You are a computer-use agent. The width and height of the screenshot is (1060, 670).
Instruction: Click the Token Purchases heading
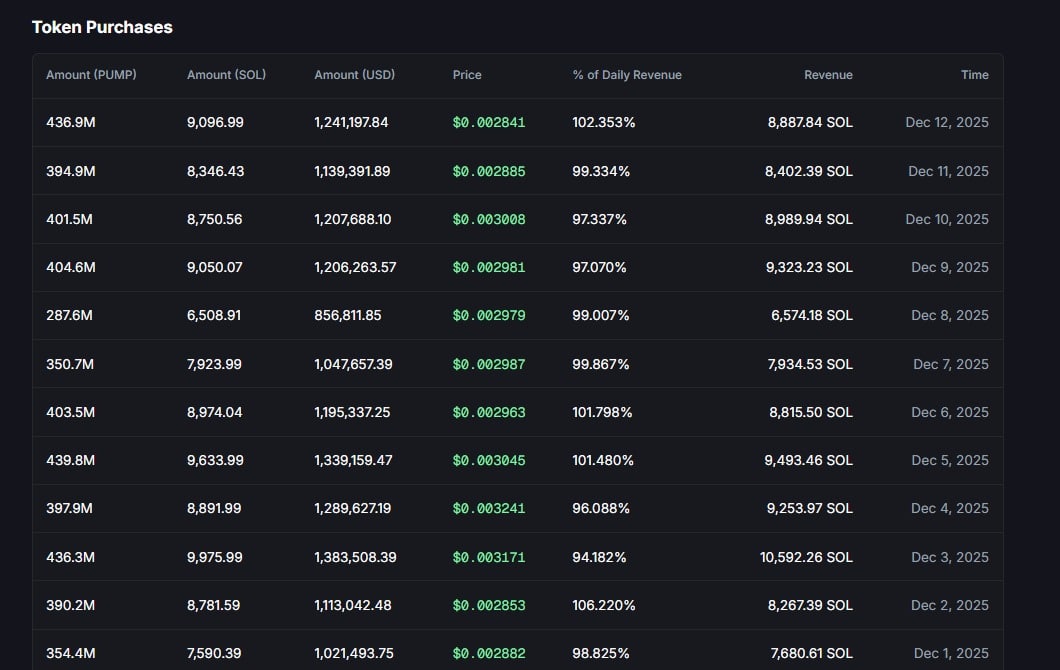(101, 27)
